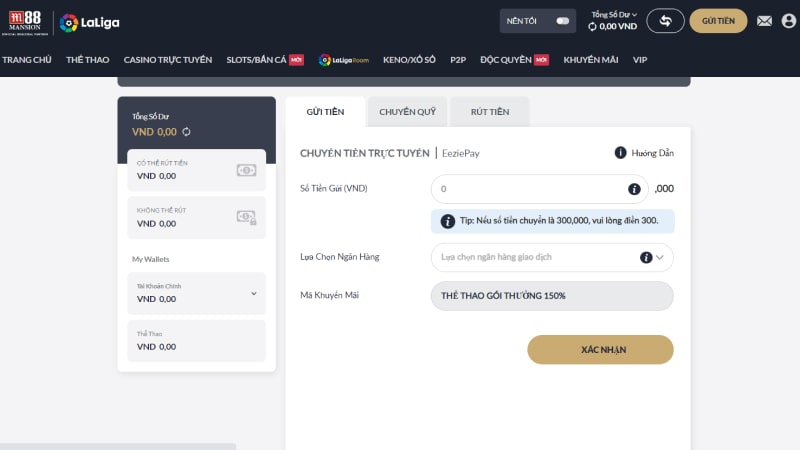
Task: Open the user profile avatar icon
Action: pyautogui.click(x=789, y=21)
